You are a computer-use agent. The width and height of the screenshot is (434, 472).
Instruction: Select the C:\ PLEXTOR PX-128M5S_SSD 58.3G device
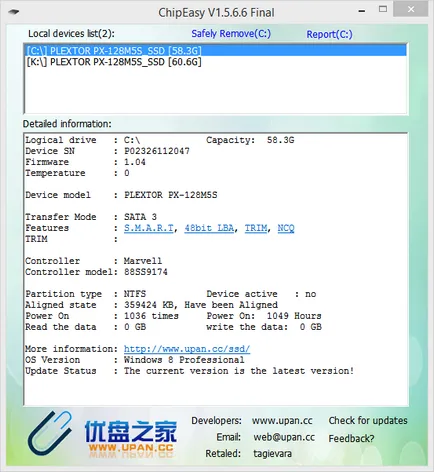pyautogui.click(x=216, y=51)
